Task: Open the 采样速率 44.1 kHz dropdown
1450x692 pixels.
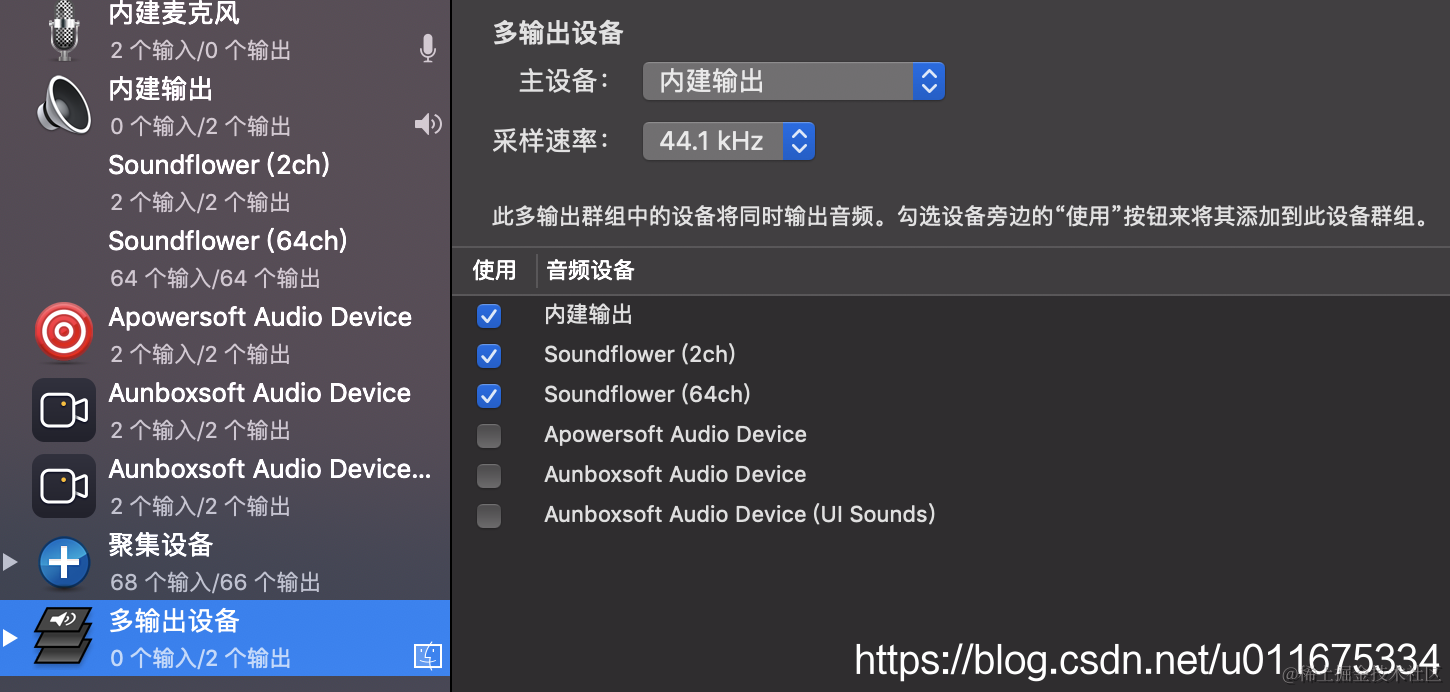Action: (x=728, y=141)
